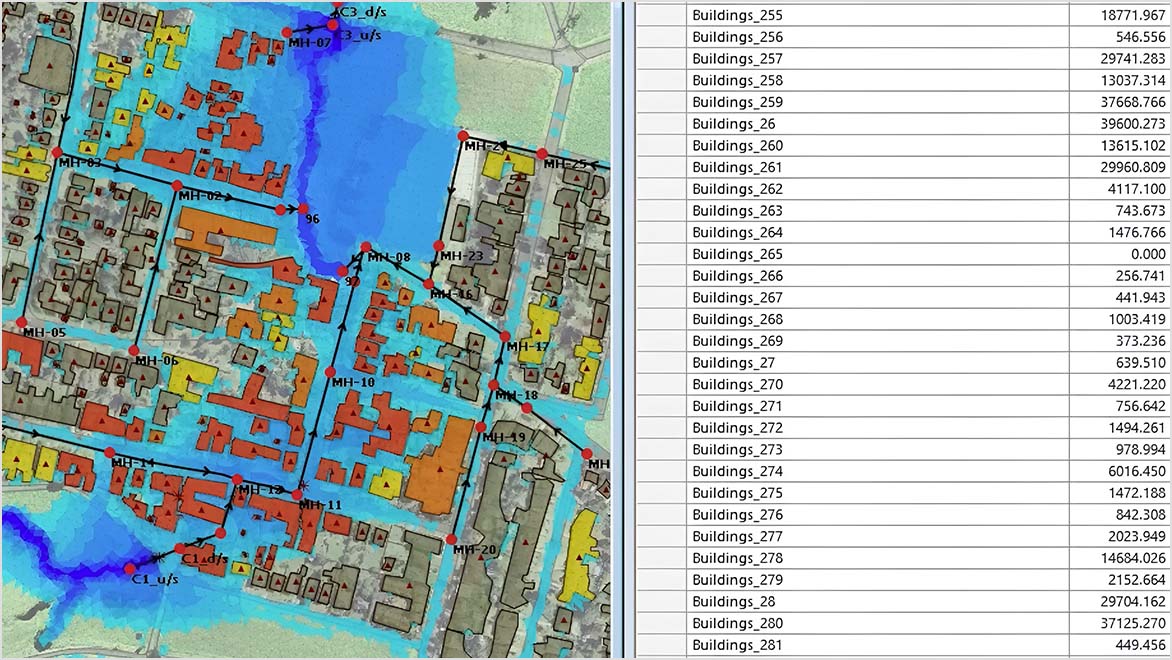Click the value cell 37125.270

1120,622
